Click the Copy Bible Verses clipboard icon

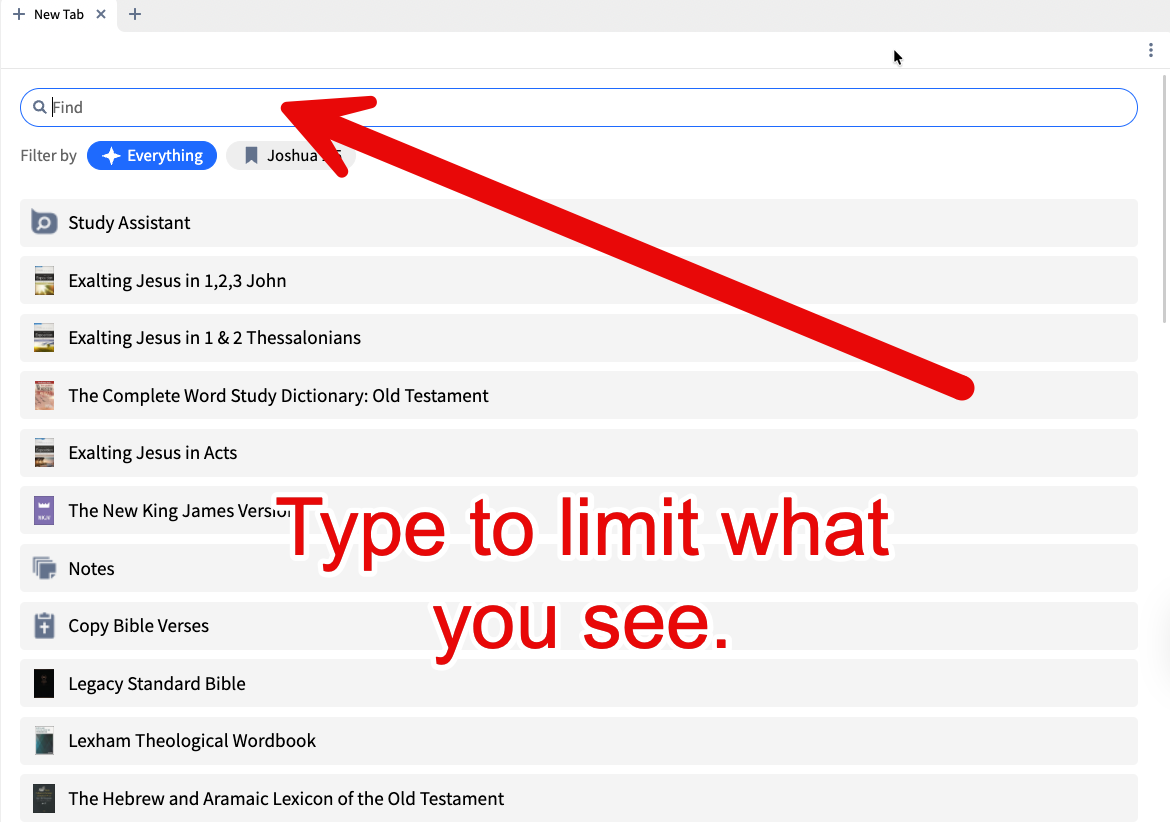click(44, 626)
